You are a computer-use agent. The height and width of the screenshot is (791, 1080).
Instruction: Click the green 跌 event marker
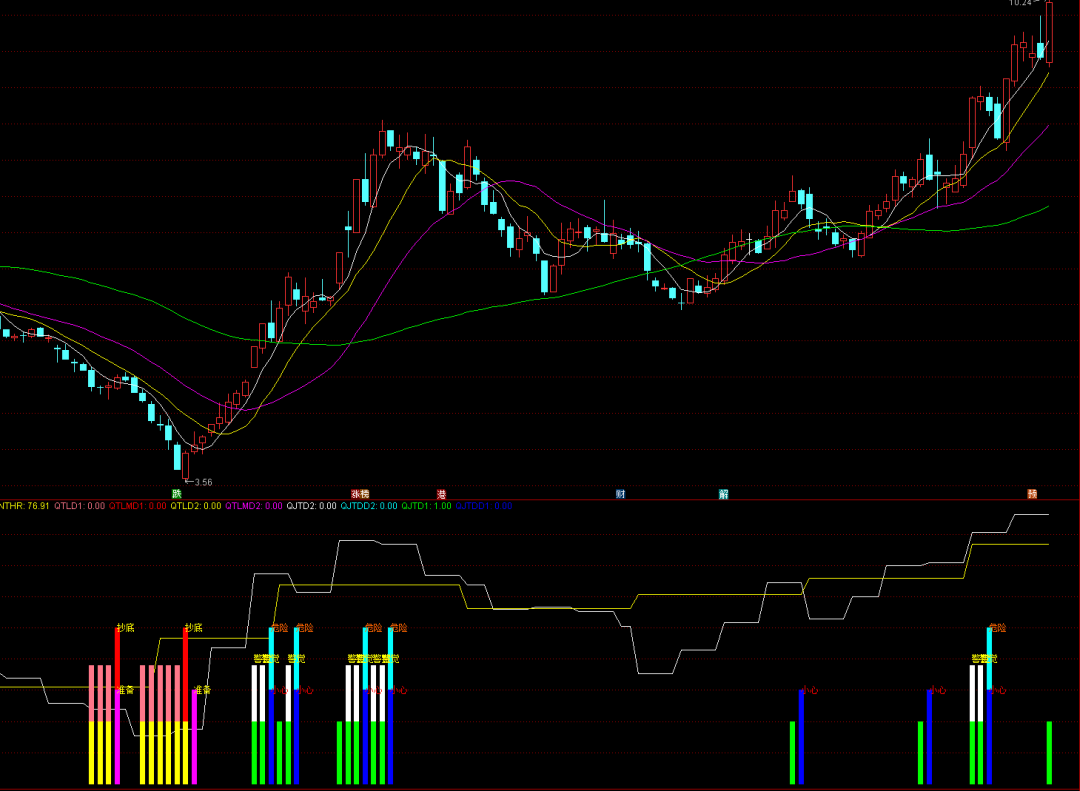tap(177, 493)
